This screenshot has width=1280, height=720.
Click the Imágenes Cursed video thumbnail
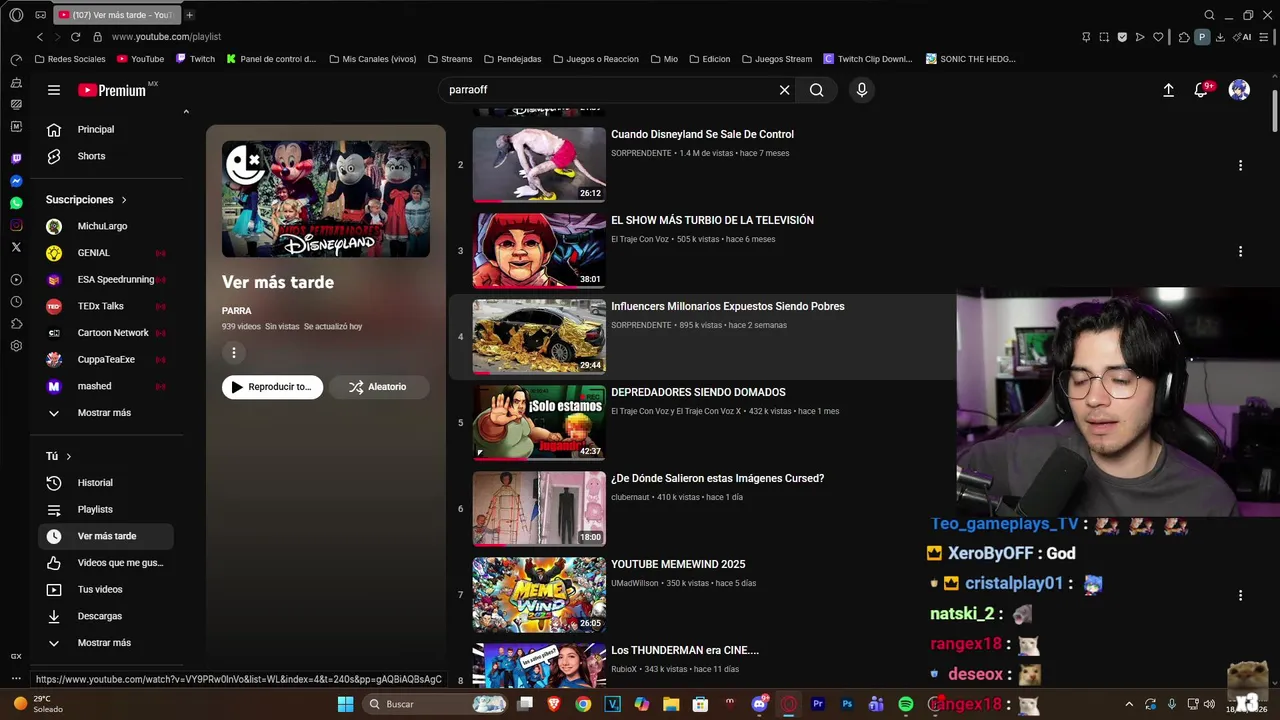pos(539,508)
